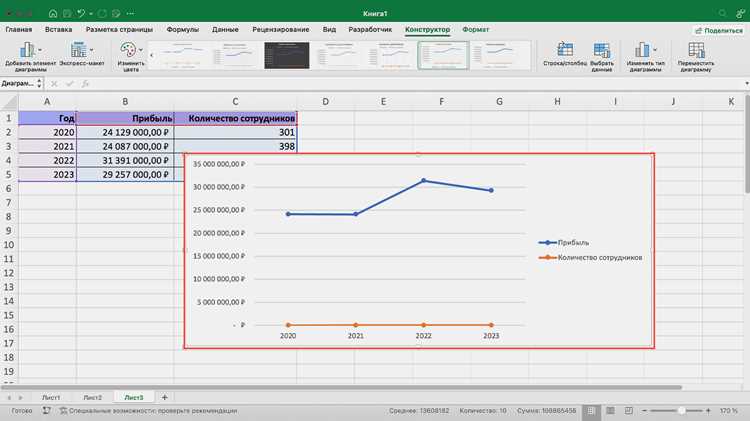This screenshot has height=421, width=750.
Task: Open the 'Главная' ribbon tab
Action: 19,30
